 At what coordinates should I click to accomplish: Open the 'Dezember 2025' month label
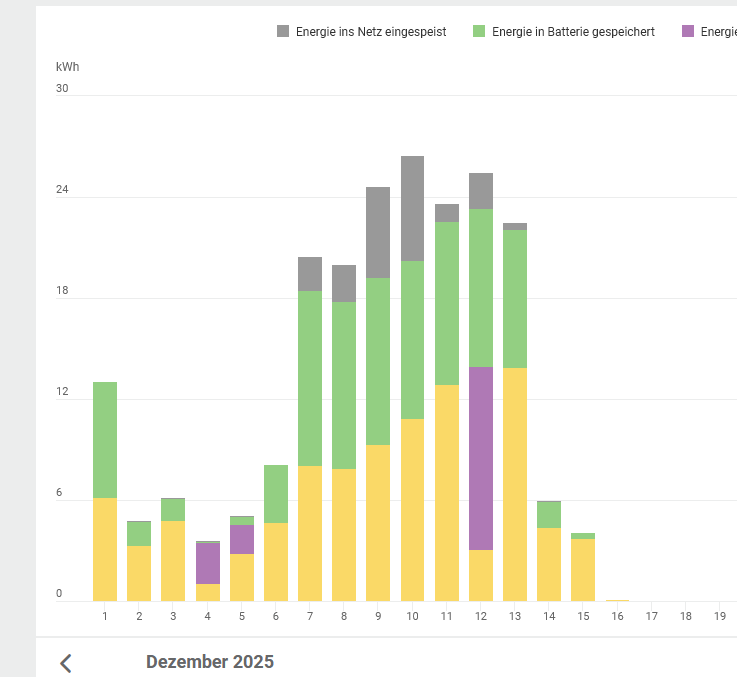pyautogui.click(x=210, y=662)
